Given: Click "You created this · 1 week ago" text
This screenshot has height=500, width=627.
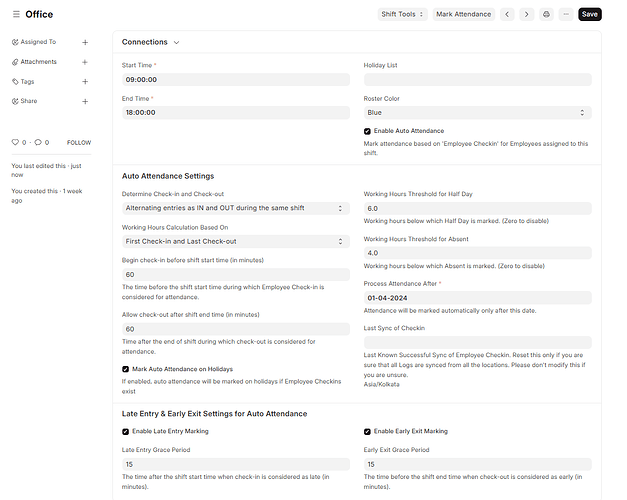Looking at the screenshot, I should tap(47, 196).
